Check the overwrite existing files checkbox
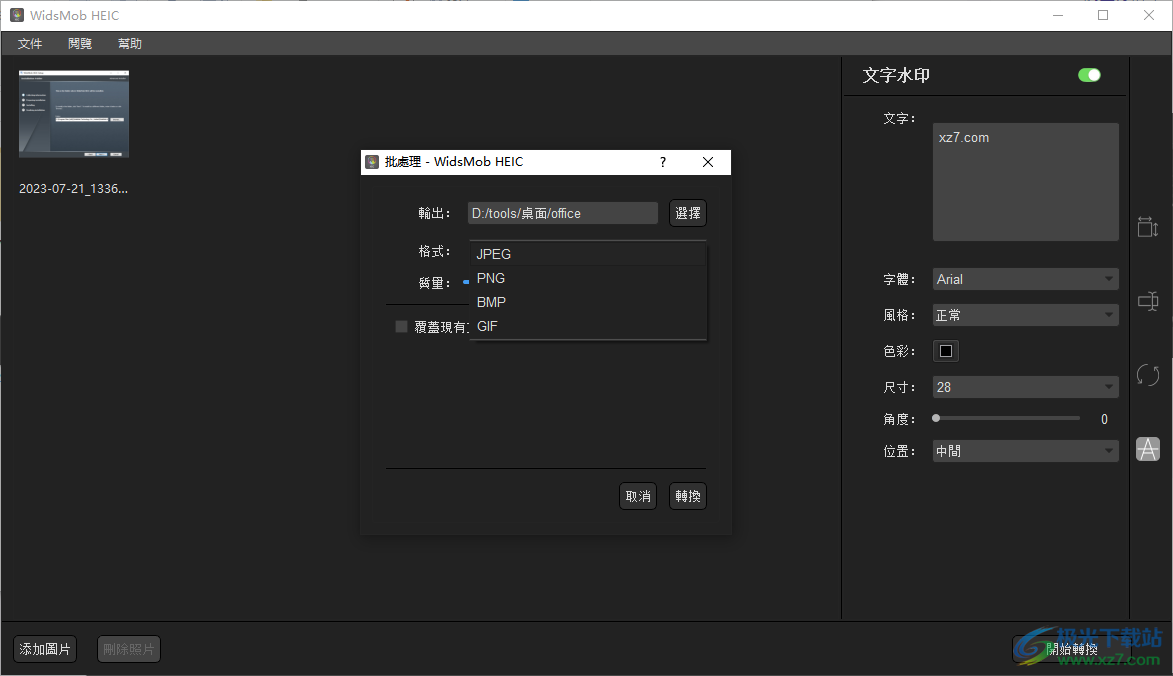Image resolution: width=1173 pixels, height=676 pixels. pos(402,327)
